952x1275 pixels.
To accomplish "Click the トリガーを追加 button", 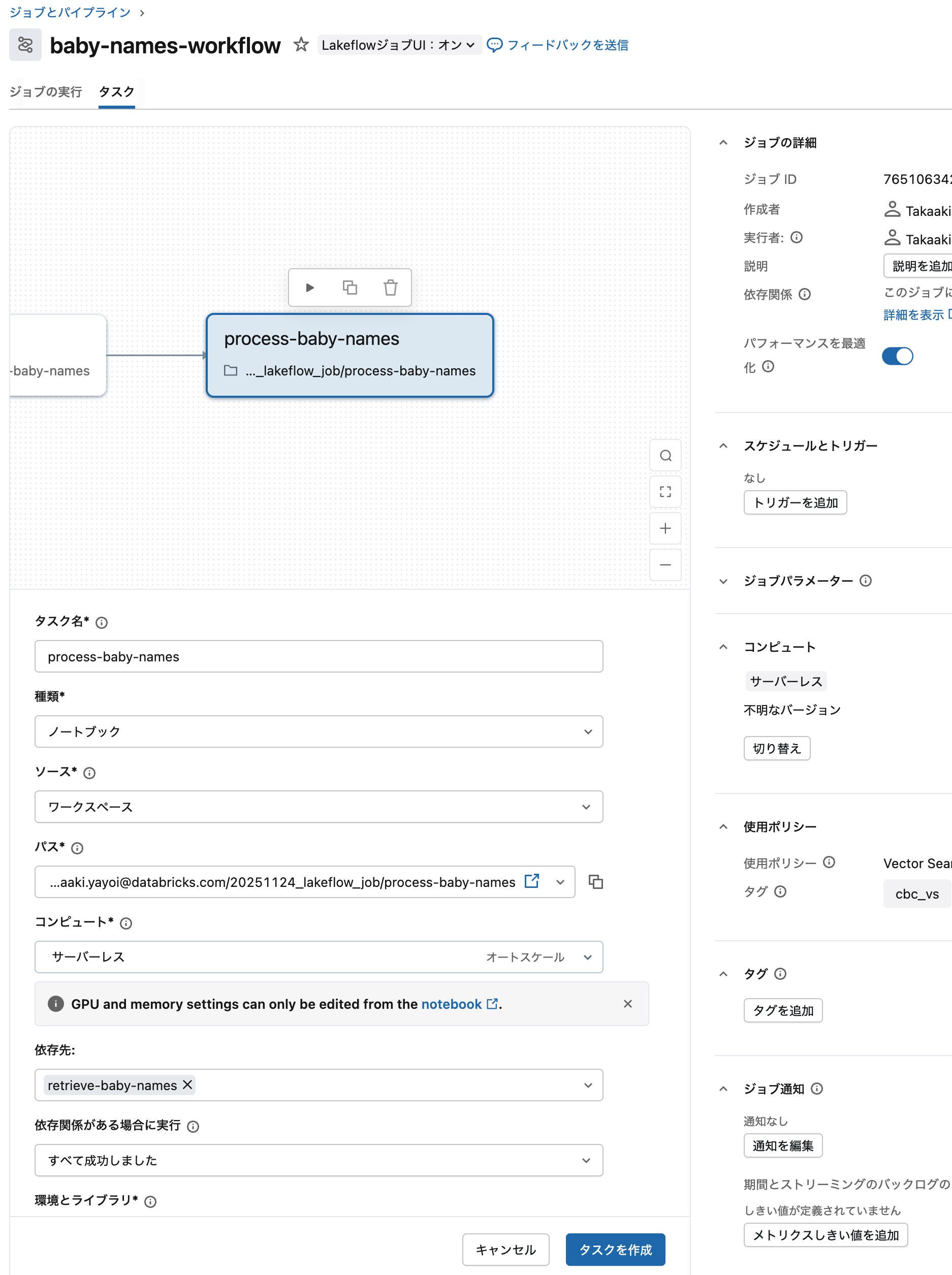I will 795,502.
